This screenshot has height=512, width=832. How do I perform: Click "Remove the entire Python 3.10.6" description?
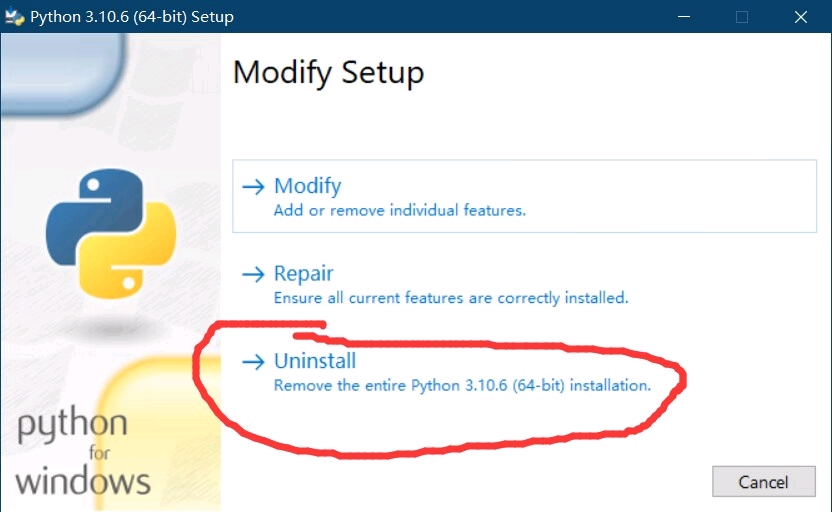tap(462, 385)
